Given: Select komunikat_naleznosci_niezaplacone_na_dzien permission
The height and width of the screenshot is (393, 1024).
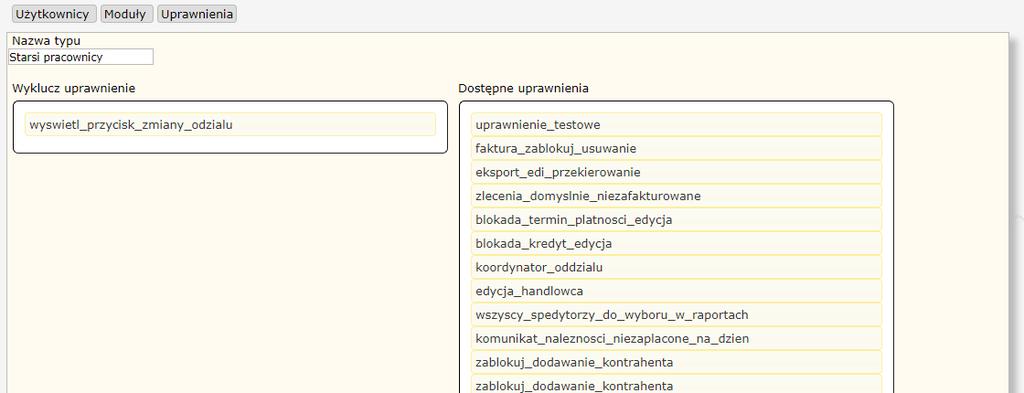Looking at the screenshot, I should pyautogui.click(x=677, y=338).
